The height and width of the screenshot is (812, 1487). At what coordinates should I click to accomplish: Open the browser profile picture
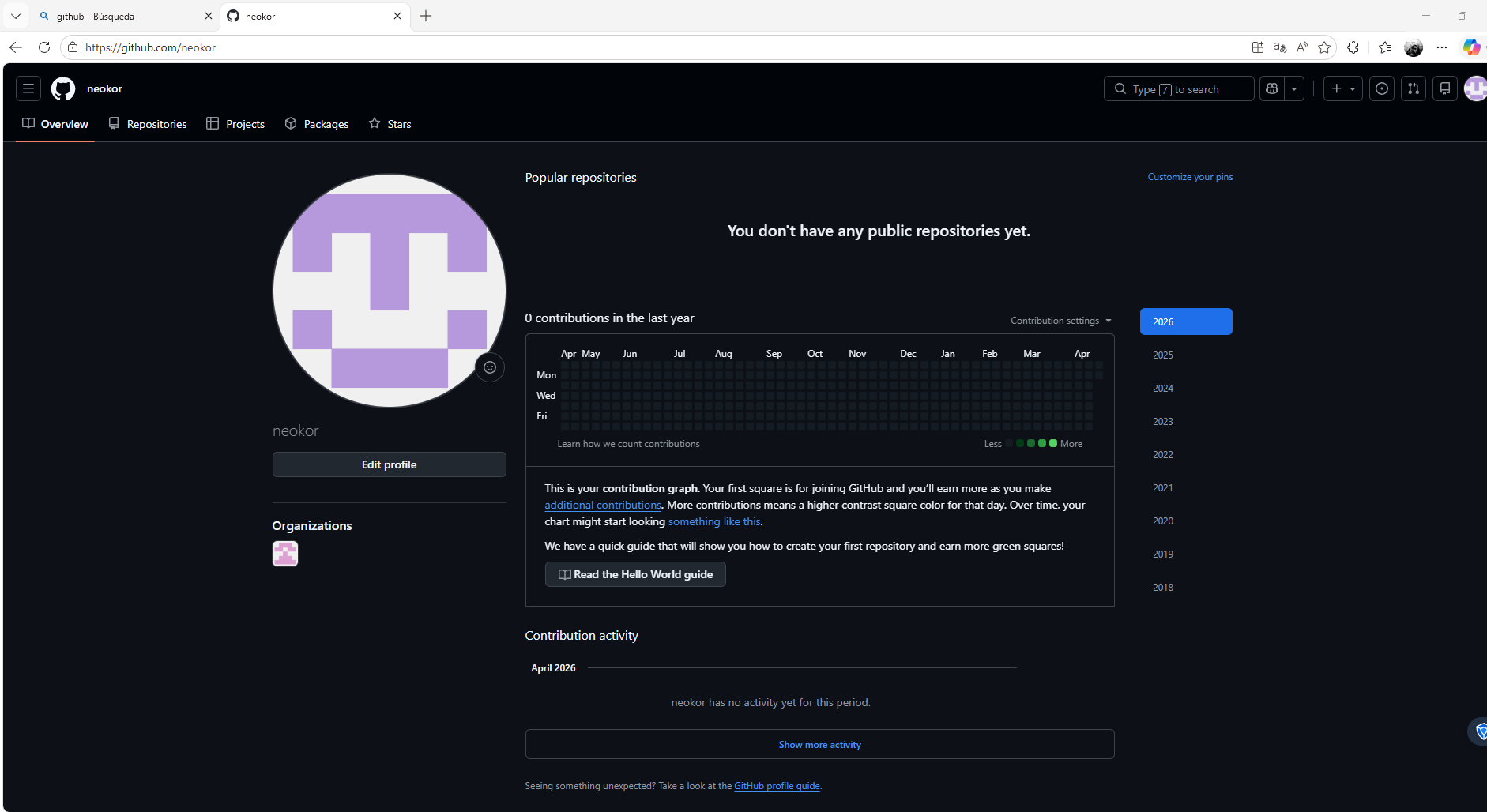click(1414, 47)
